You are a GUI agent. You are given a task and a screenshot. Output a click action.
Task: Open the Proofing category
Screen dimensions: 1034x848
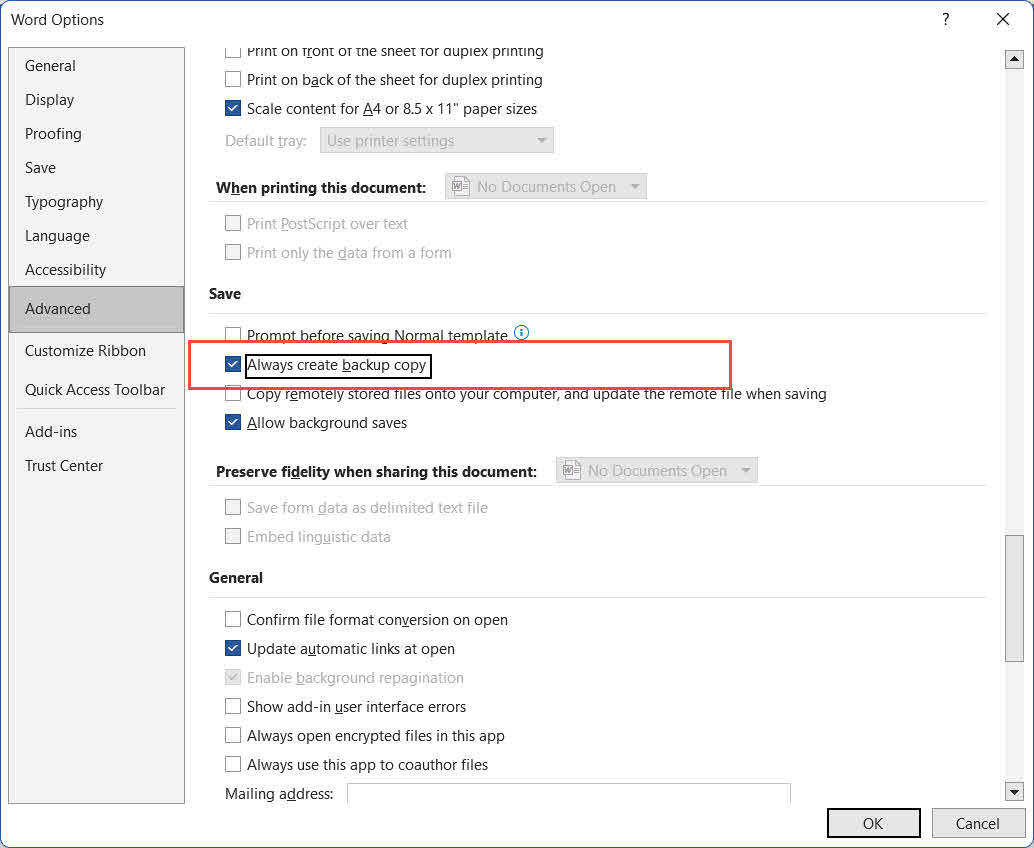click(96, 134)
